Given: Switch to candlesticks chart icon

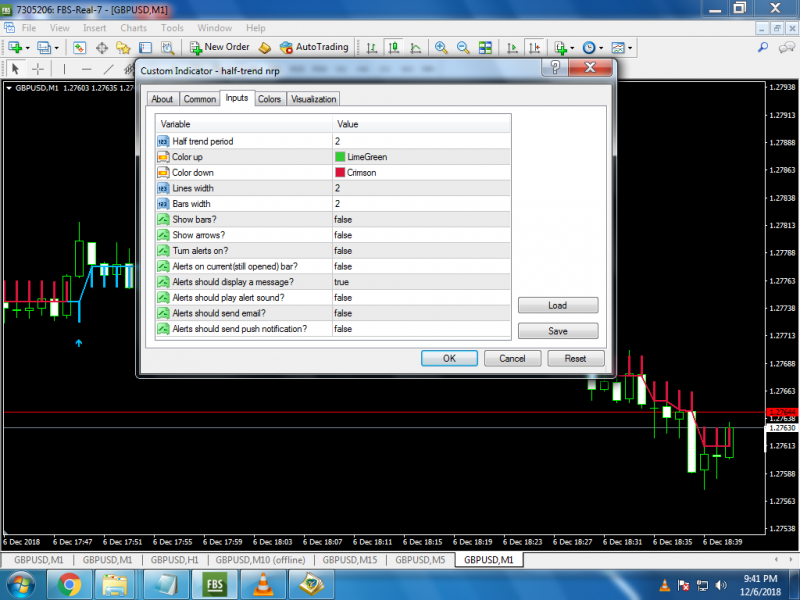Looking at the screenshot, I should [x=393, y=48].
